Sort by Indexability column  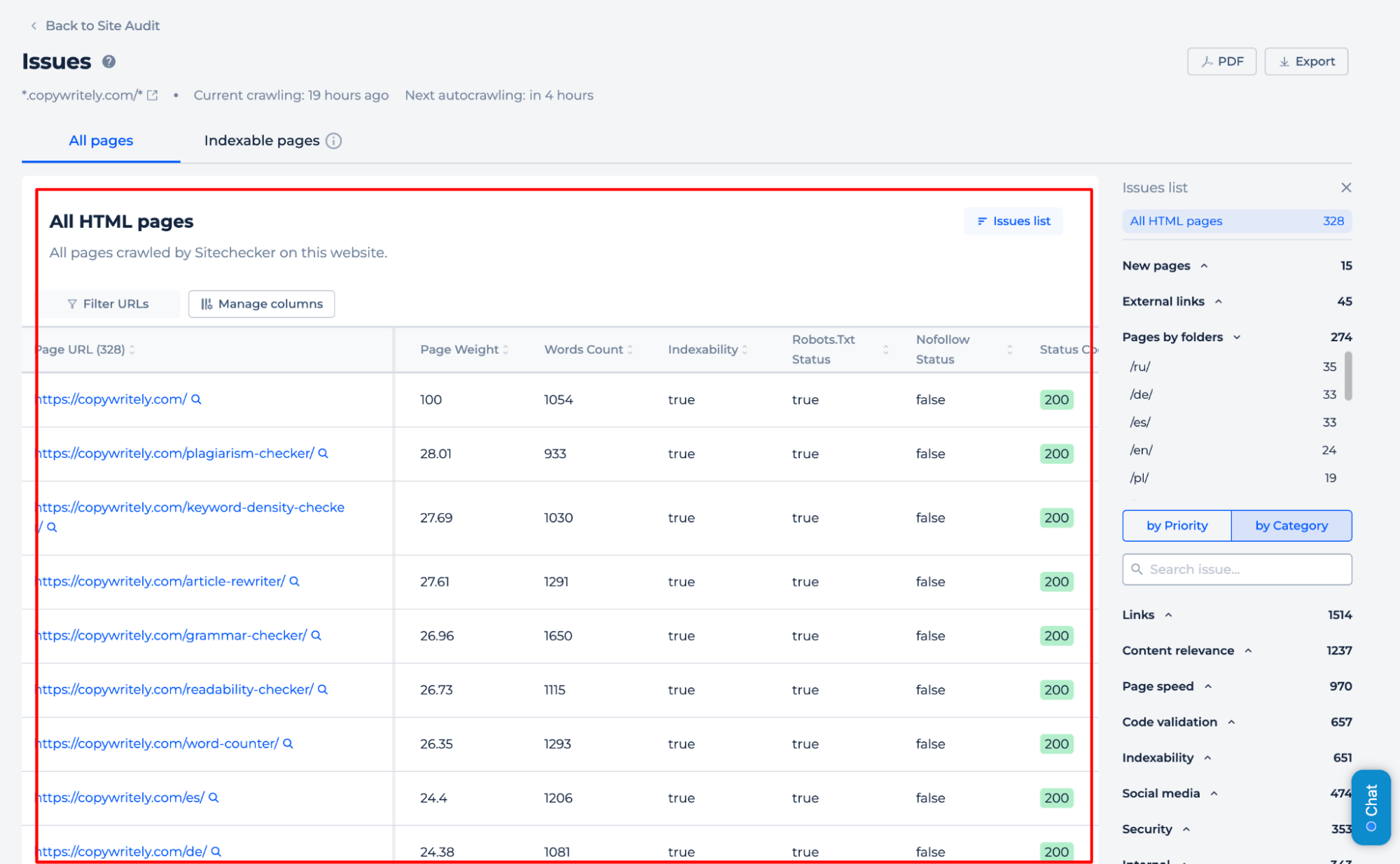744,350
